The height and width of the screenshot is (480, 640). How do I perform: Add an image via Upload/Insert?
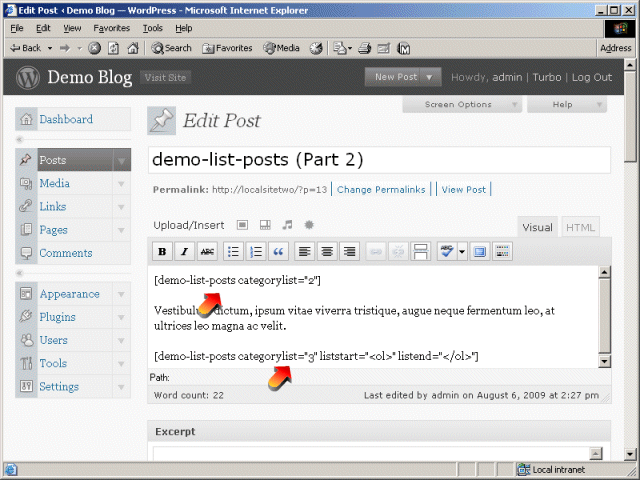coord(242,225)
